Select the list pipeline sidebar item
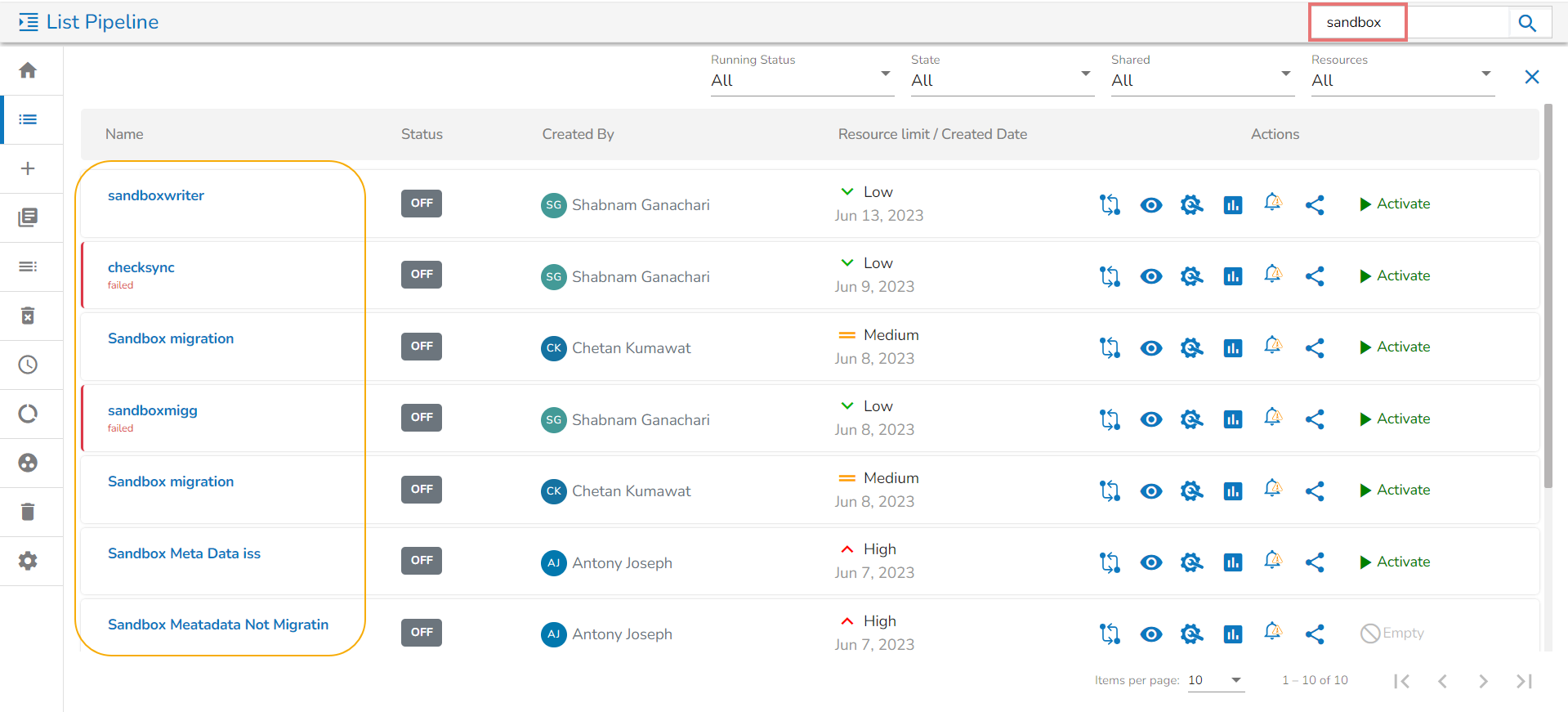 pos(28,119)
